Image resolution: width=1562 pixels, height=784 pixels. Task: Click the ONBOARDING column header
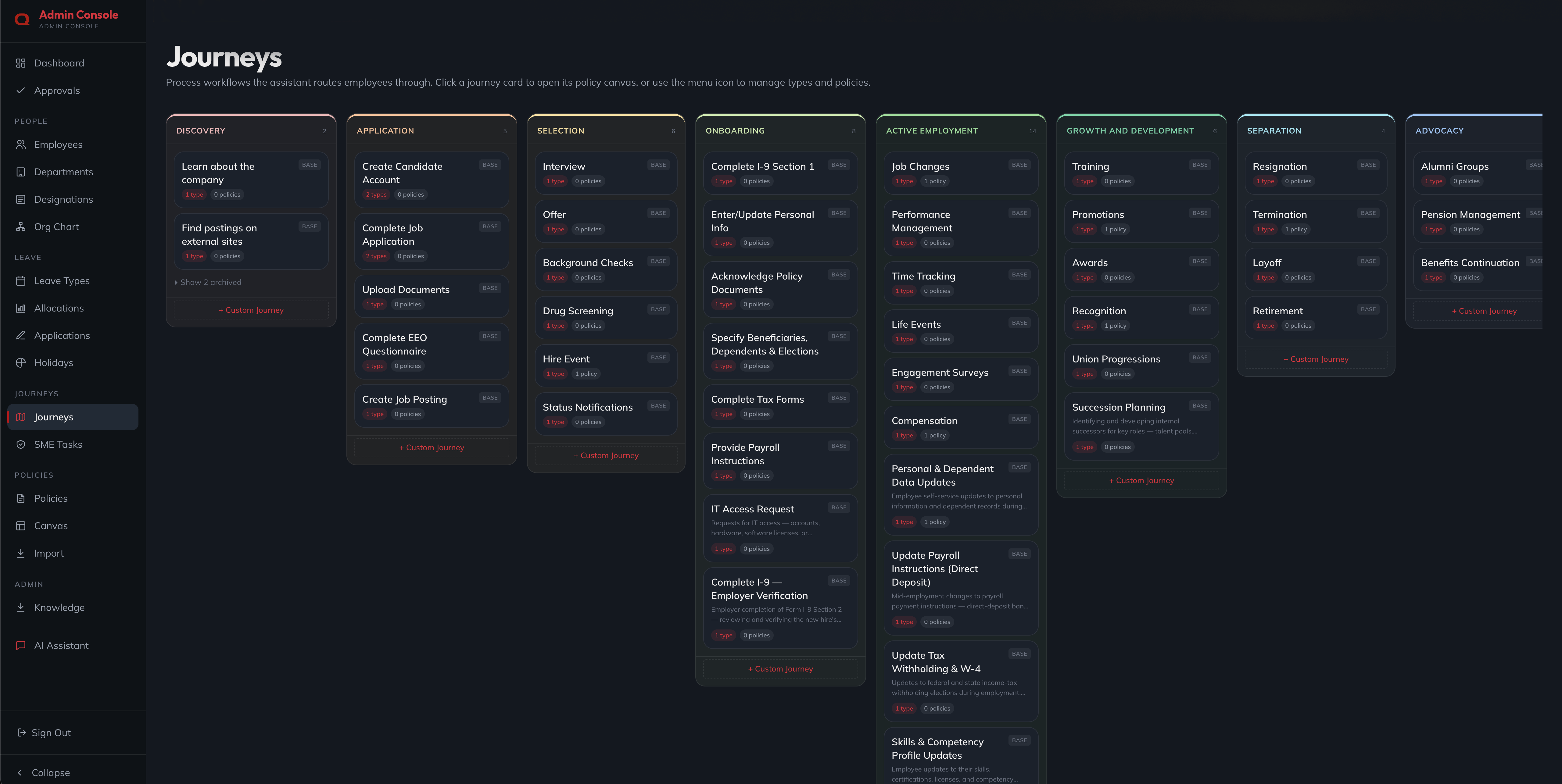click(x=735, y=131)
